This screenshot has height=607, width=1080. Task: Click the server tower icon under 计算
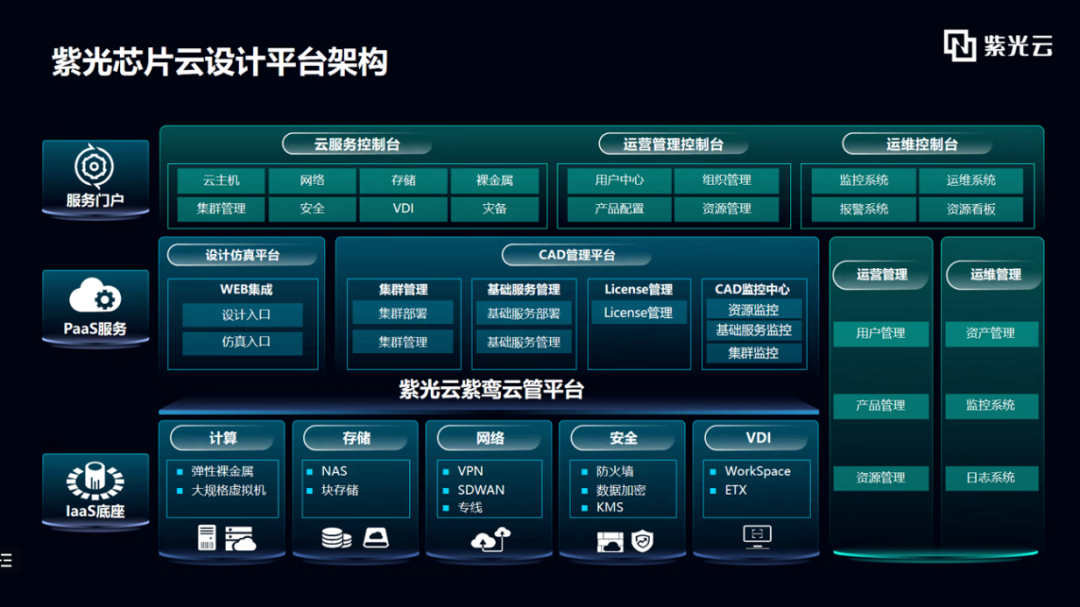click(207, 537)
